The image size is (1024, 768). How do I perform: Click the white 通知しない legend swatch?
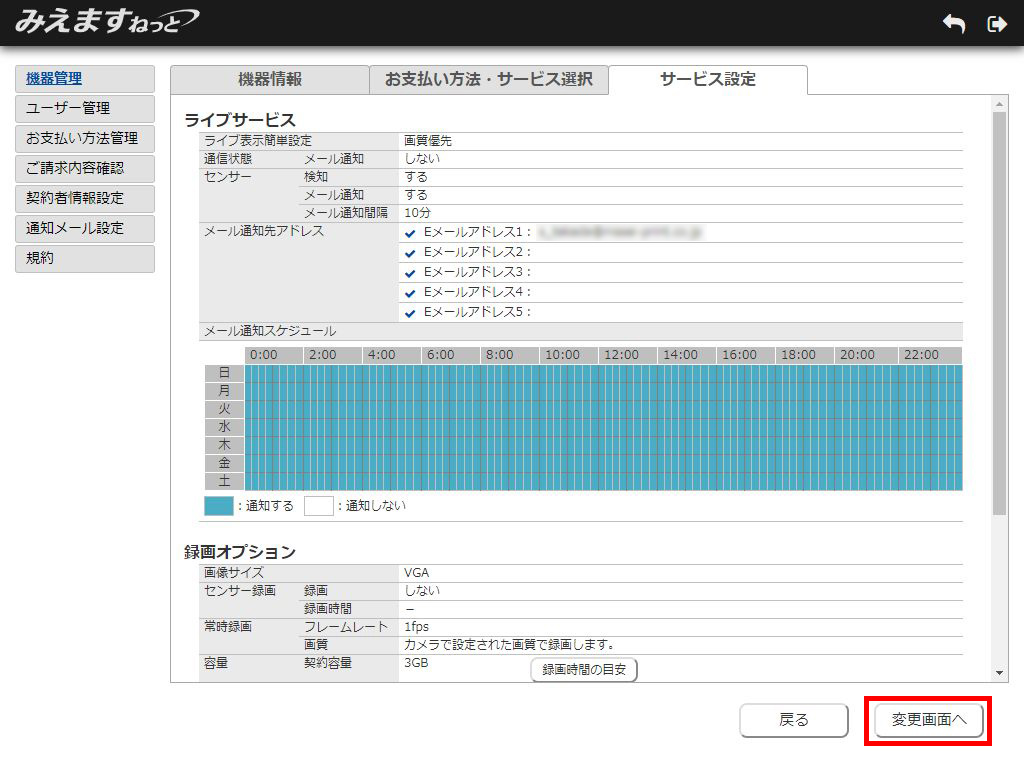click(x=318, y=506)
